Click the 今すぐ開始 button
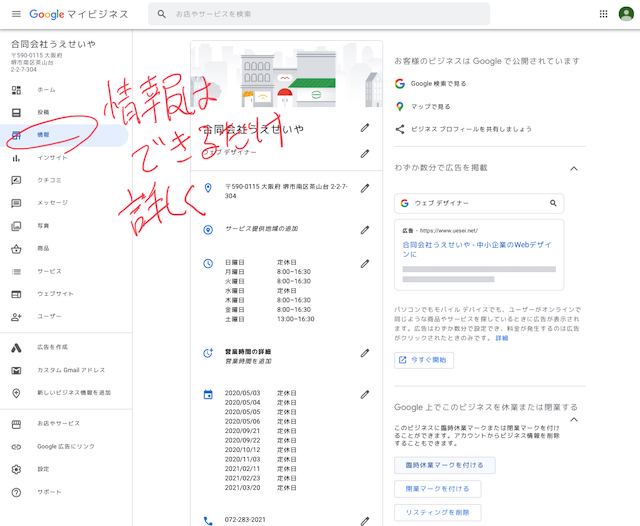This screenshot has height=526, width=640. coord(424,360)
